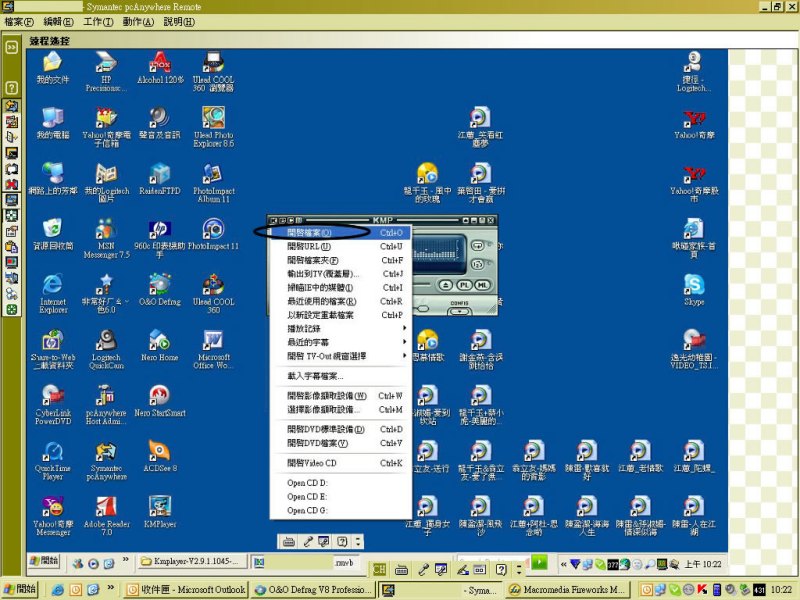Switch to 收件匣 - Microsoft Outlook taskbar button
The image size is (800, 600).
186,590
